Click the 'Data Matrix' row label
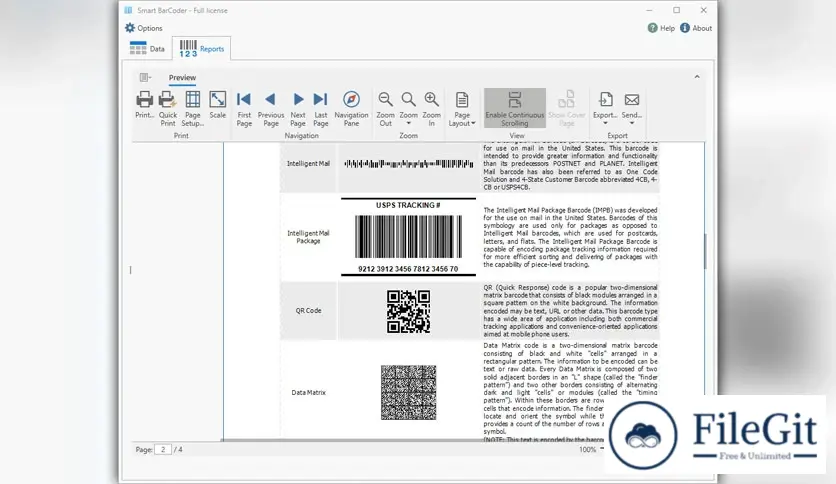Image resolution: width=836 pixels, height=484 pixels. pyautogui.click(x=308, y=392)
